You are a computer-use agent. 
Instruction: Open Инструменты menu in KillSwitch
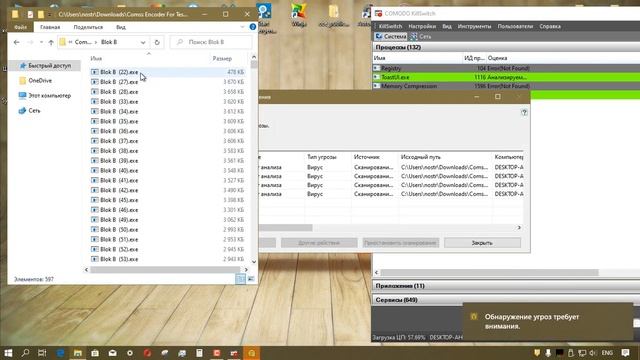(474, 26)
